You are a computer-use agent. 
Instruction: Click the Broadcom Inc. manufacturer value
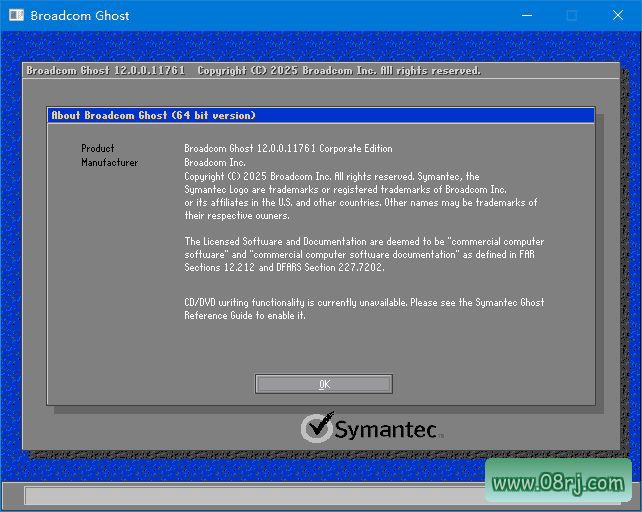pos(215,162)
